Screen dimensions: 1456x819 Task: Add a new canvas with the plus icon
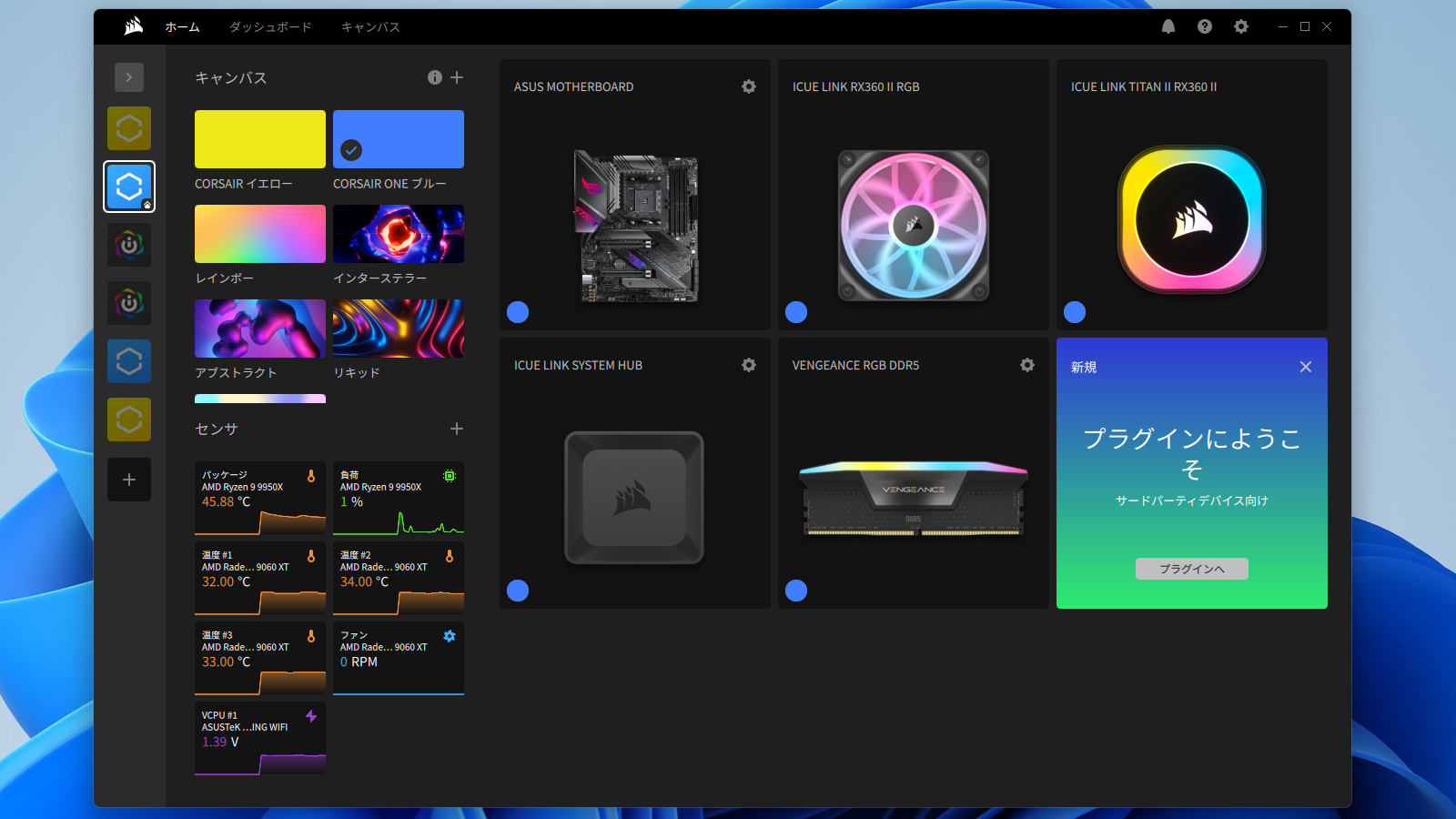(457, 77)
